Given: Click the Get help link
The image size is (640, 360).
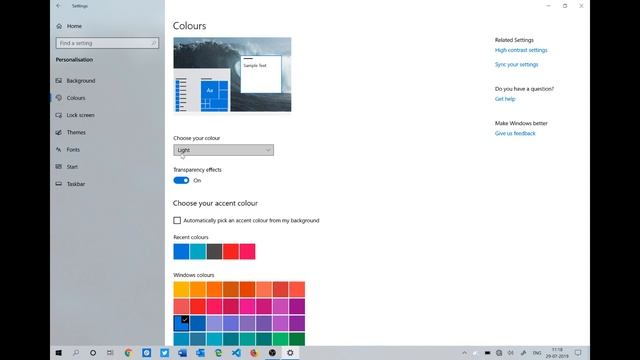Looking at the screenshot, I should coord(505,99).
